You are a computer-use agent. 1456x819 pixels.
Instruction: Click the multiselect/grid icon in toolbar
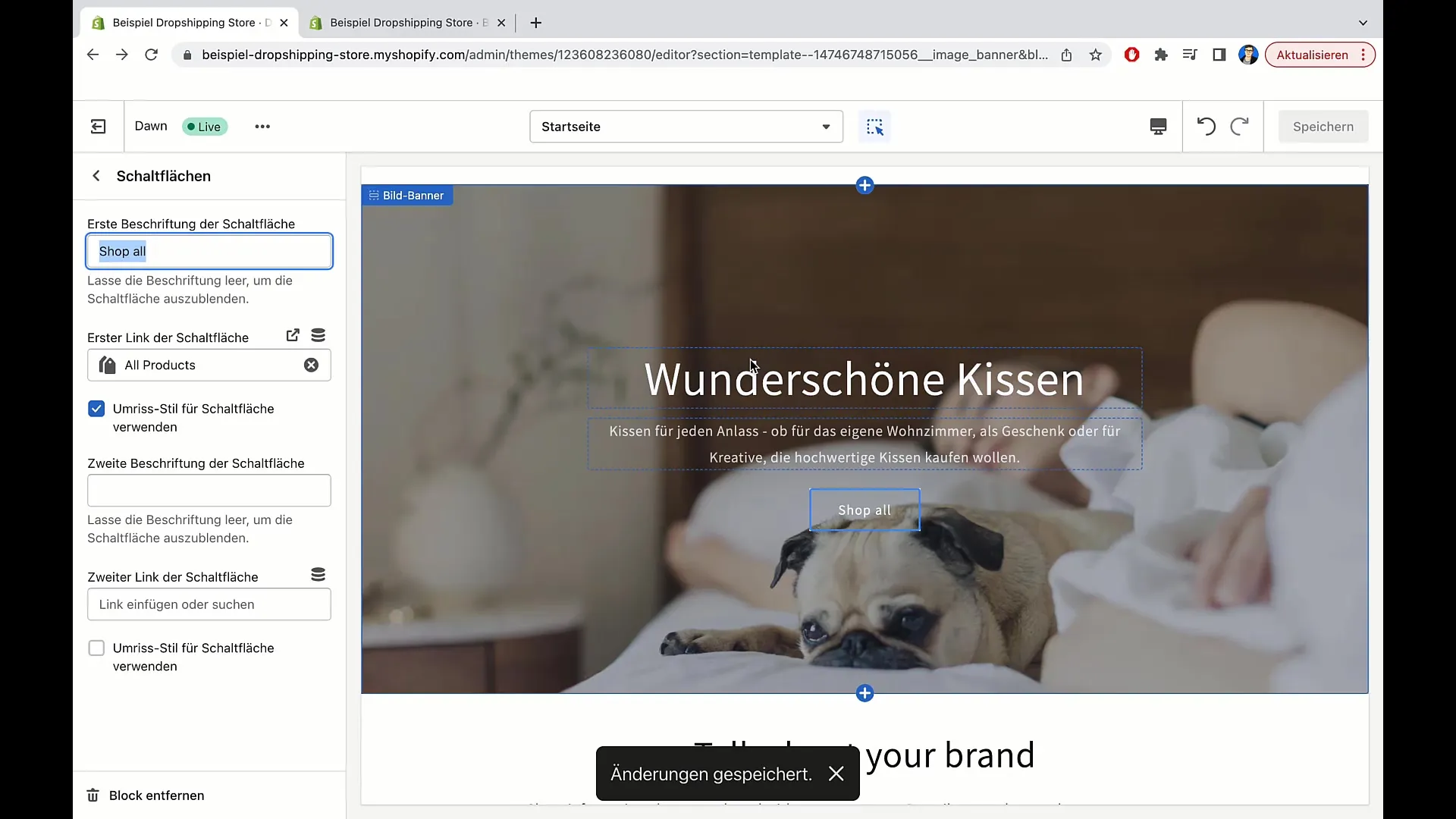(875, 126)
